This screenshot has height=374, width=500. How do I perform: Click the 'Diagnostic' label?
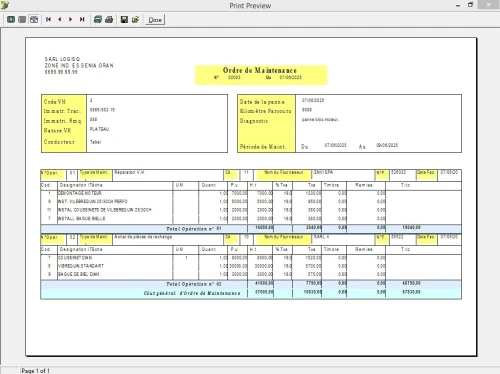[x=254, y=121]
